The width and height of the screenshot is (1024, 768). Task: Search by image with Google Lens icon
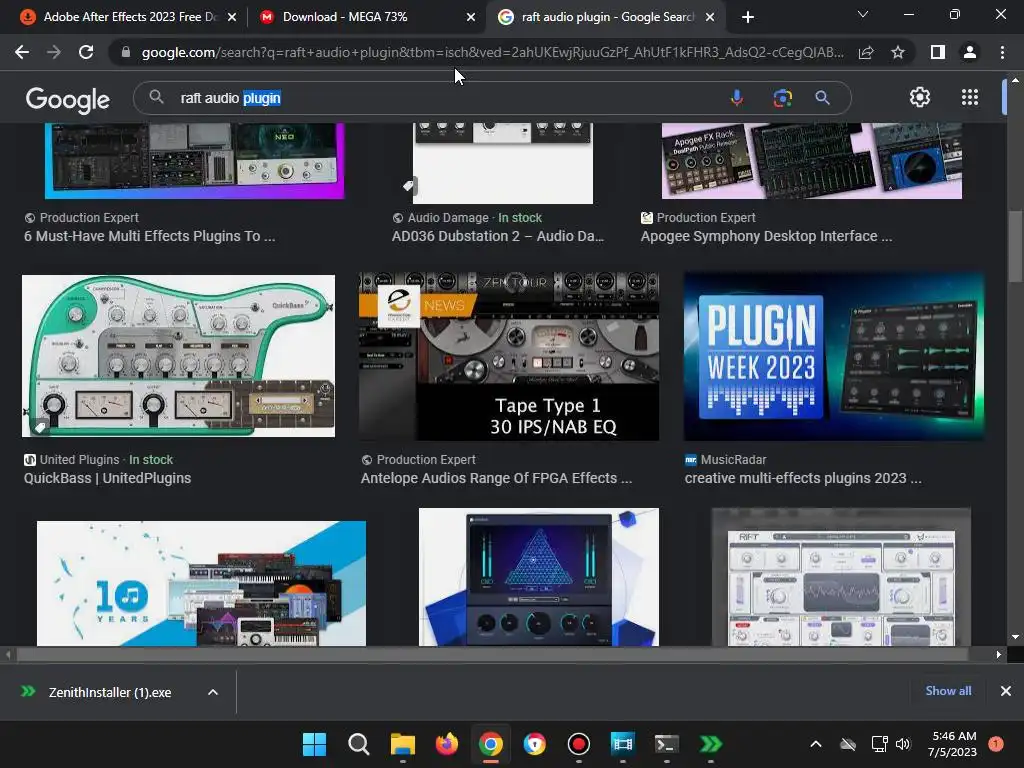(782, 98)
